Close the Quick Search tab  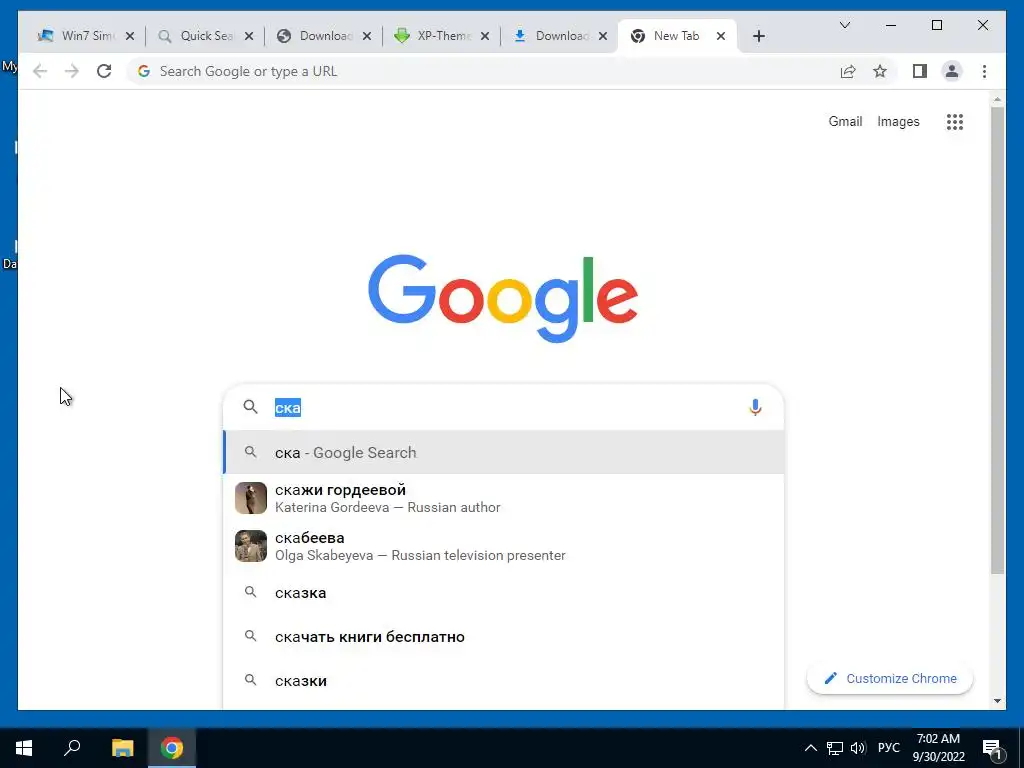[x=249, y=36]
